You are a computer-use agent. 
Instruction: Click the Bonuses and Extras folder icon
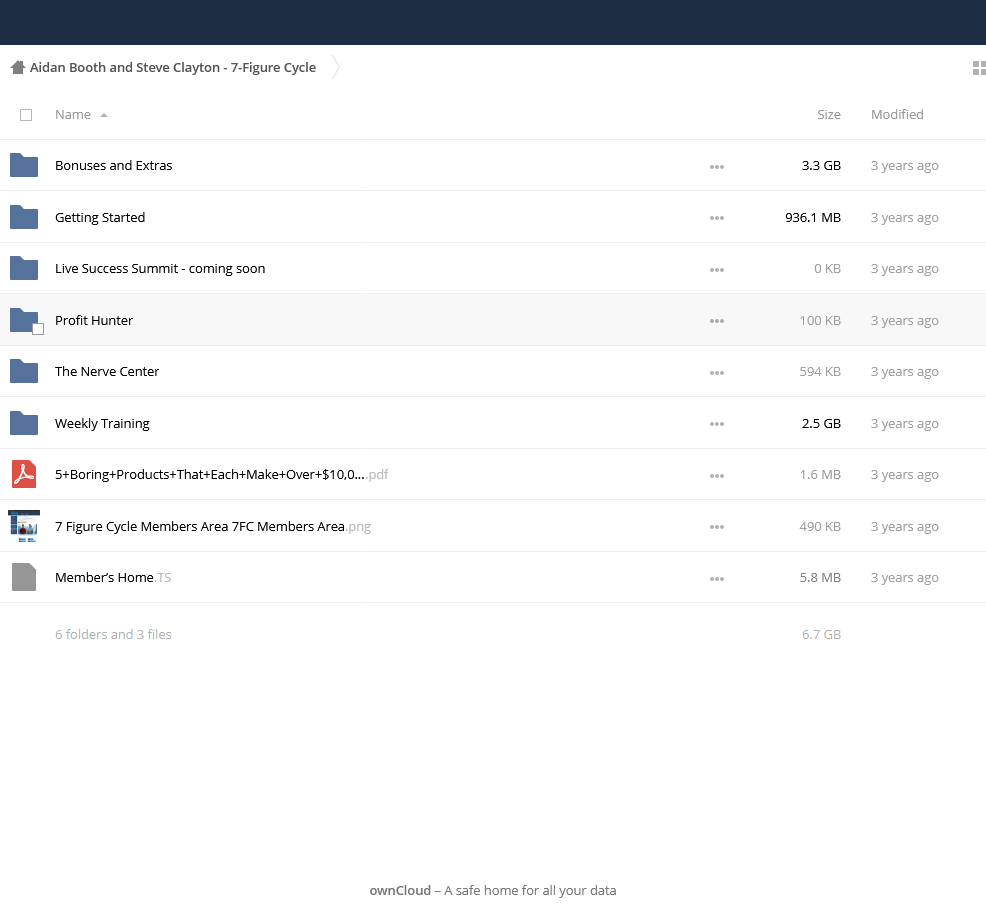[24, 165]
